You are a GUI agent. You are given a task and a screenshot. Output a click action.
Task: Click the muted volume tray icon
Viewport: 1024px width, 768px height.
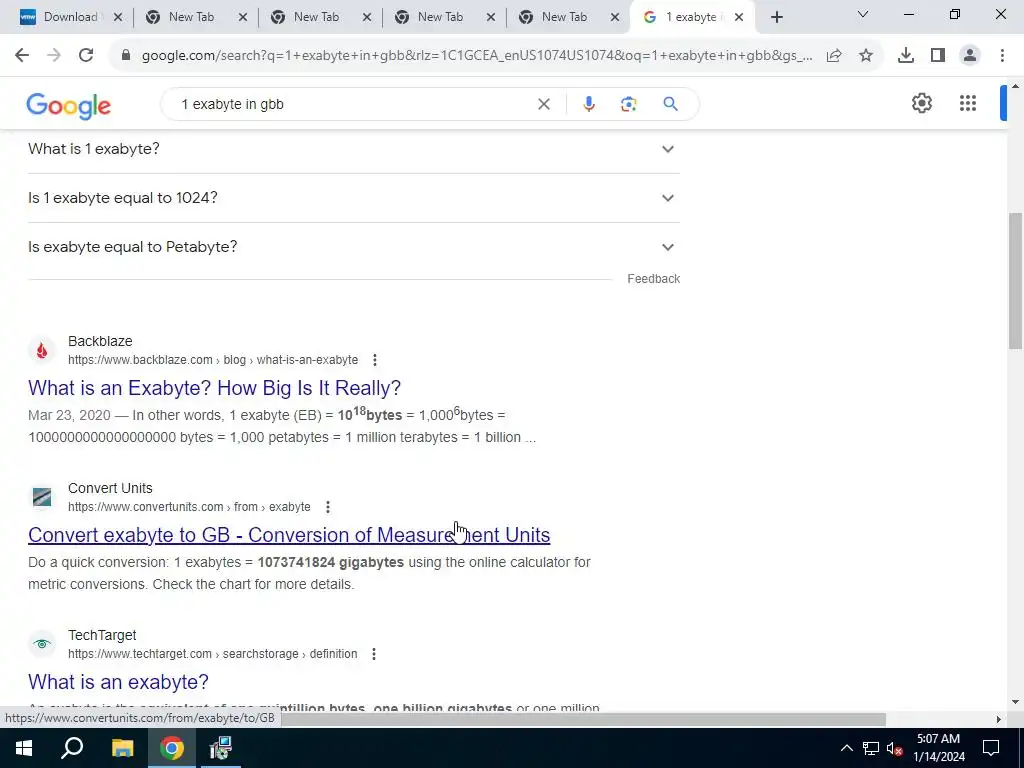point(895,748)
